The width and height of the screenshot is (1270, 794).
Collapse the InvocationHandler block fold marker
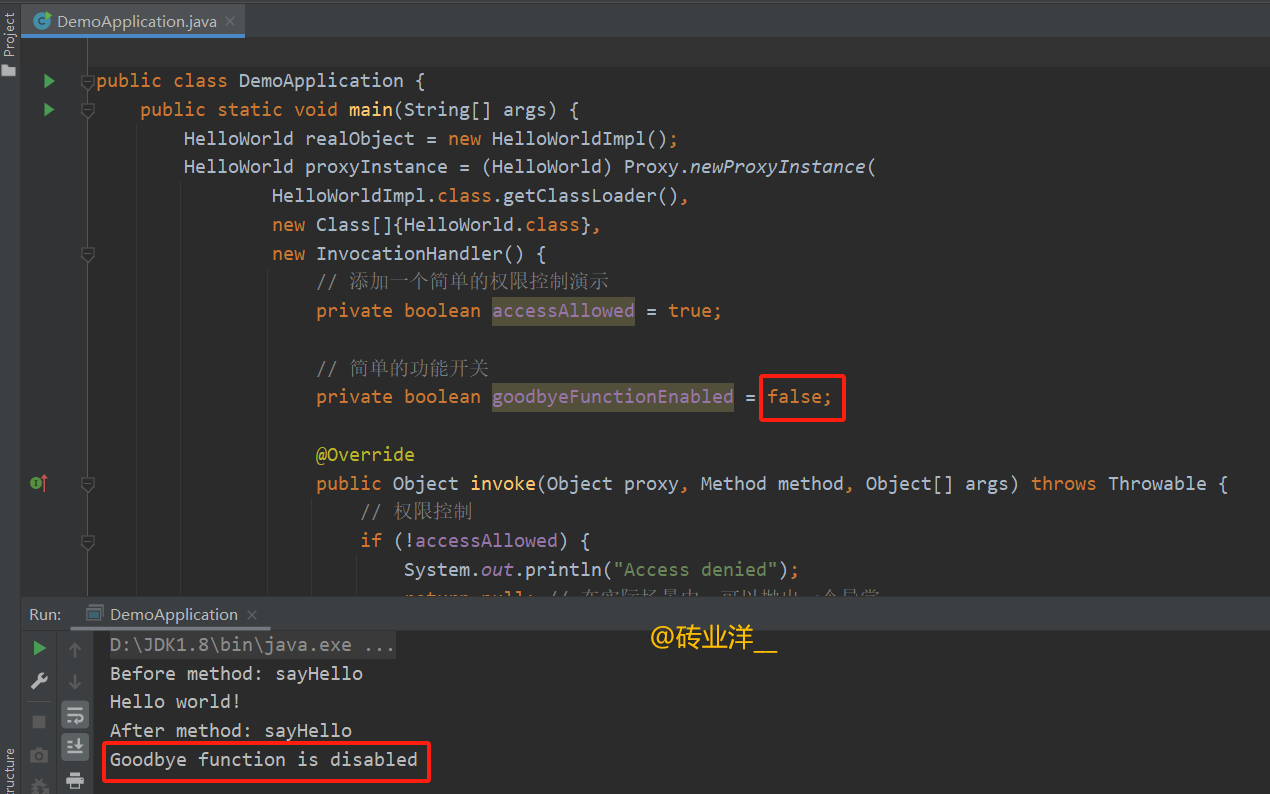coord(87,254)
